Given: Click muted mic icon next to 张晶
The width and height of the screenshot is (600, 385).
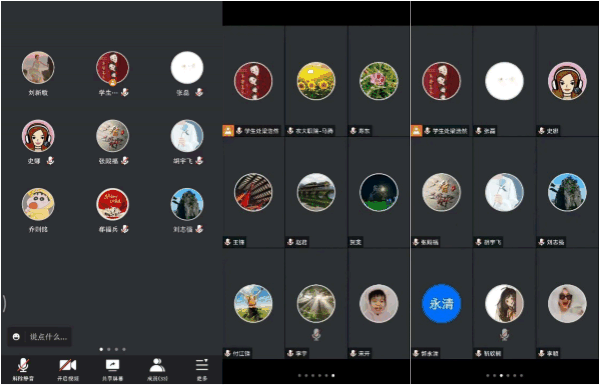Looking at the screenshot, I should click(x=199, y=92).
